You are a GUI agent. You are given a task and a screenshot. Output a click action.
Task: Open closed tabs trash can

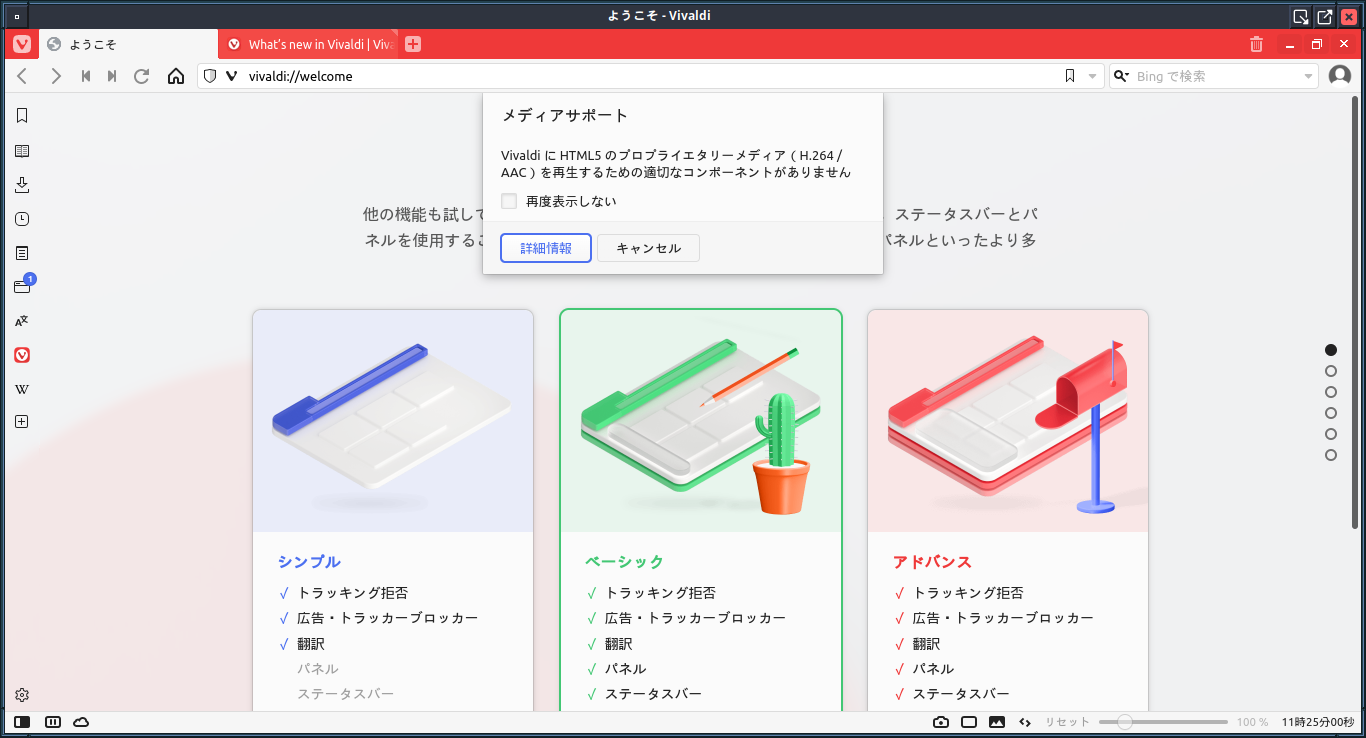point(1257,44)
